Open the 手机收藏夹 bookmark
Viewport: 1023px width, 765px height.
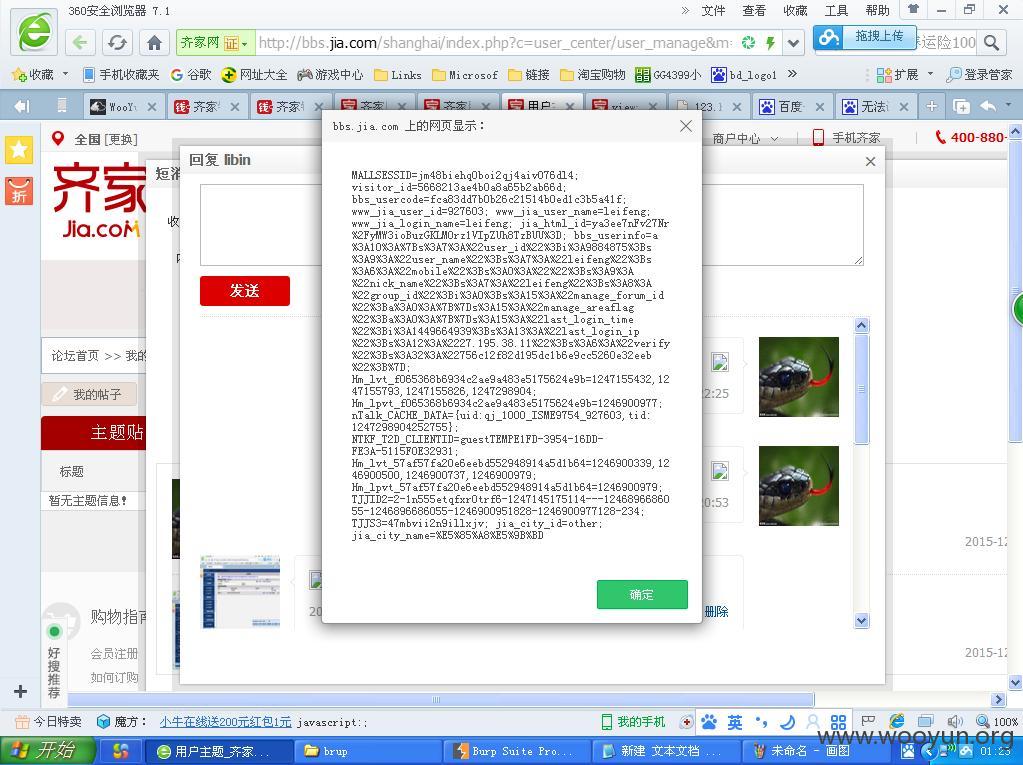pos(121,75)
